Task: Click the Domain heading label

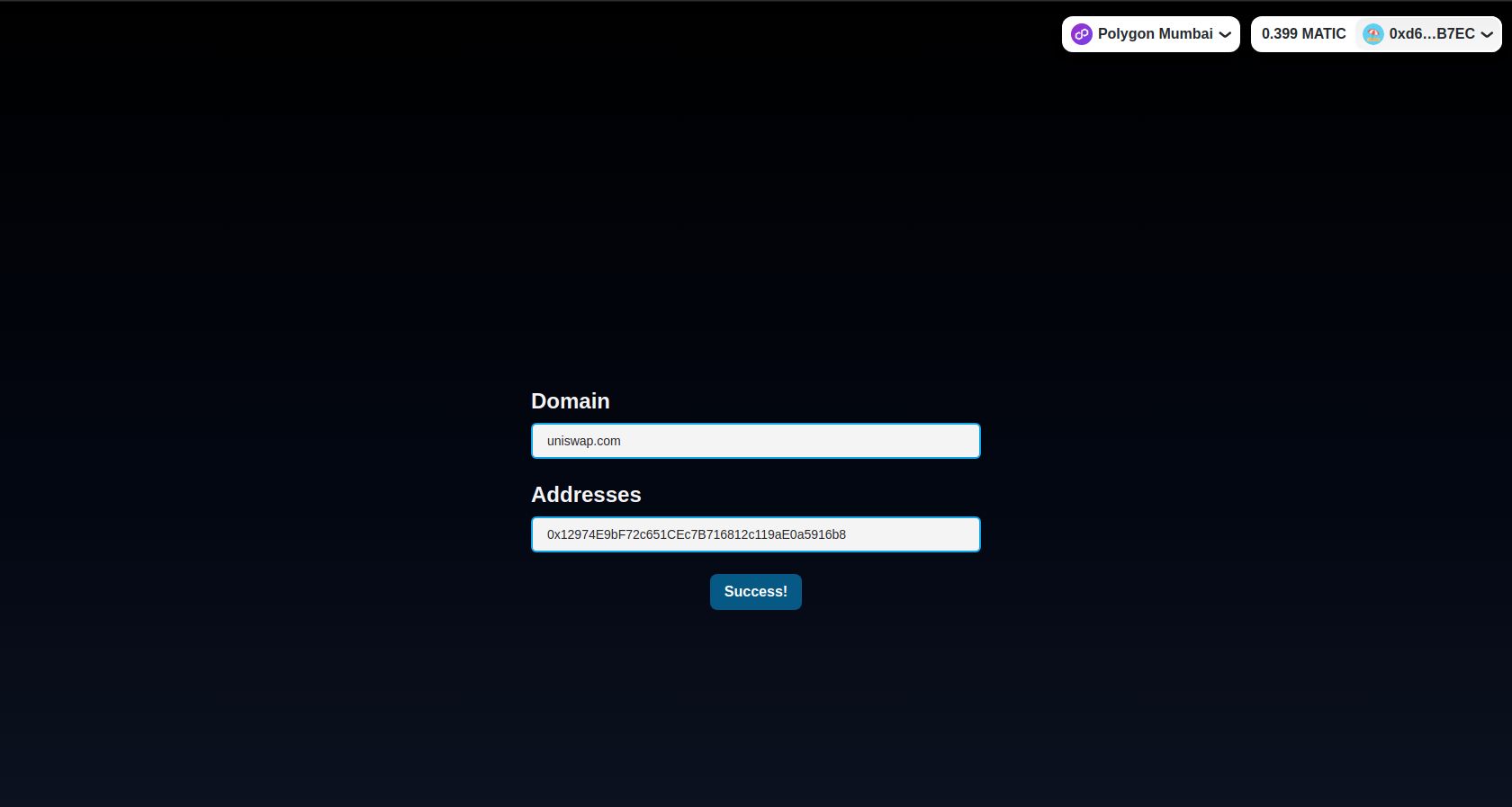Action: 571,401
